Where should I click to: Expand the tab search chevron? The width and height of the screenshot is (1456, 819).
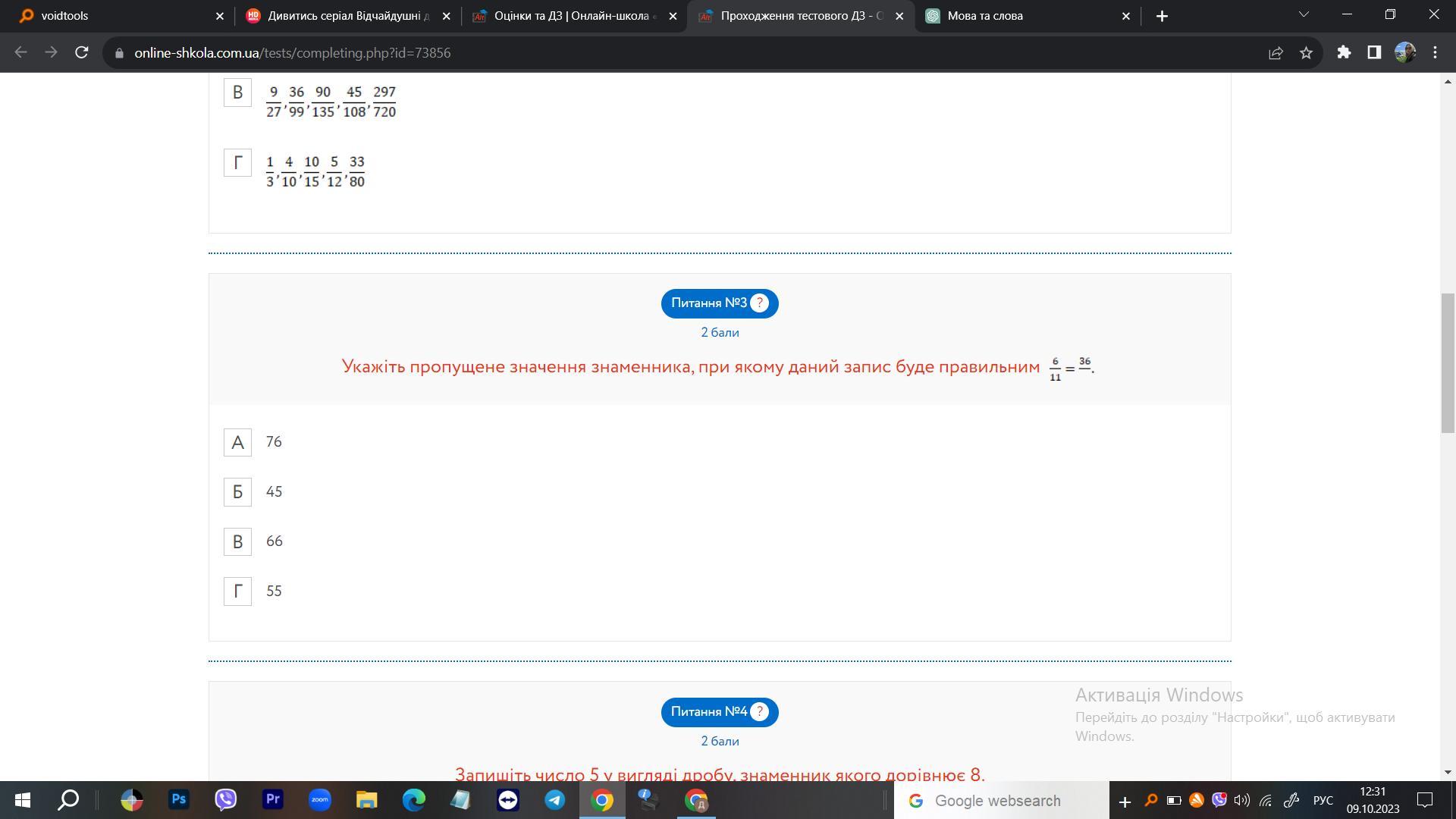click(x=1304, y=14)
